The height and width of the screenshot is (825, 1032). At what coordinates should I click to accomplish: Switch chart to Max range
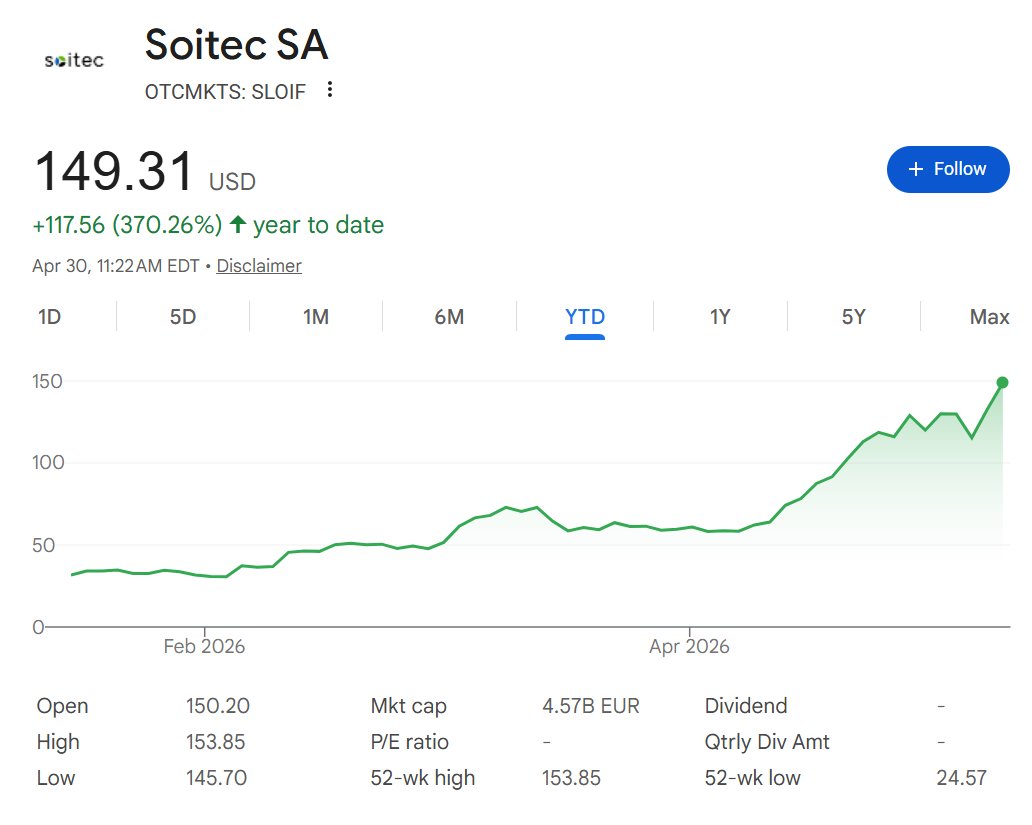tap(989, 317)
